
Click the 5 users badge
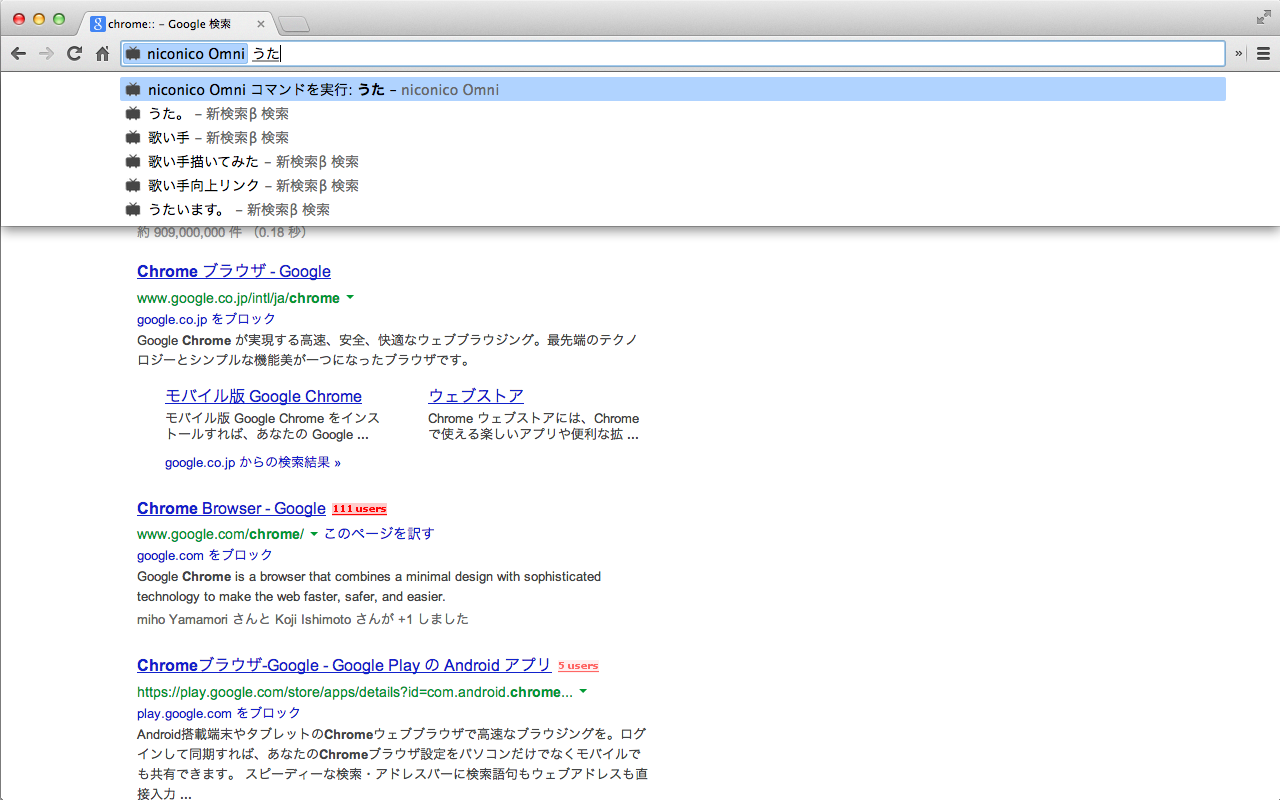pyautogui.click(x=578, y=666)
